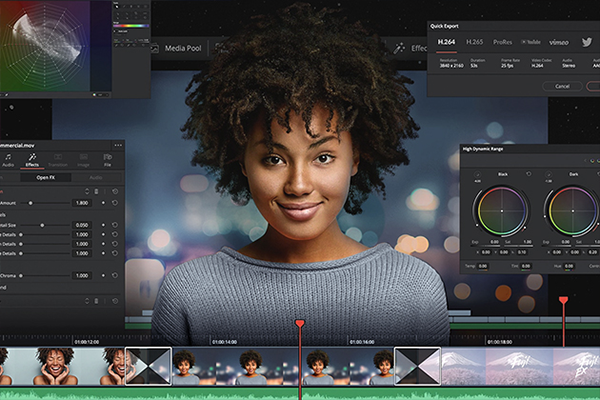This screenshot has width=600, height=400.
Task: Click the Twitter bird icon
Action: point(585,42)
